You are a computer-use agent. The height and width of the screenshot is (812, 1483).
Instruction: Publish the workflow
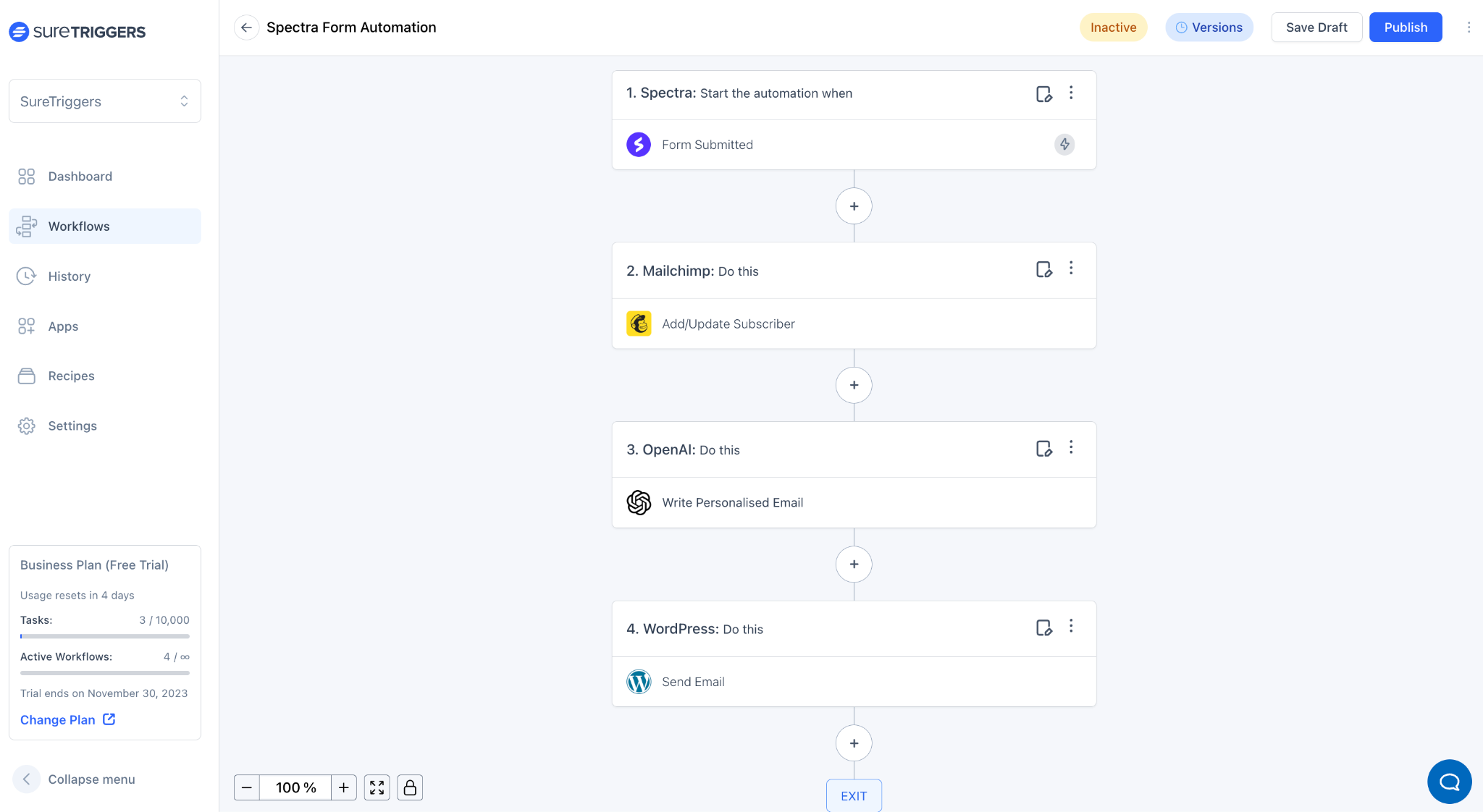tap(1405, 28)
